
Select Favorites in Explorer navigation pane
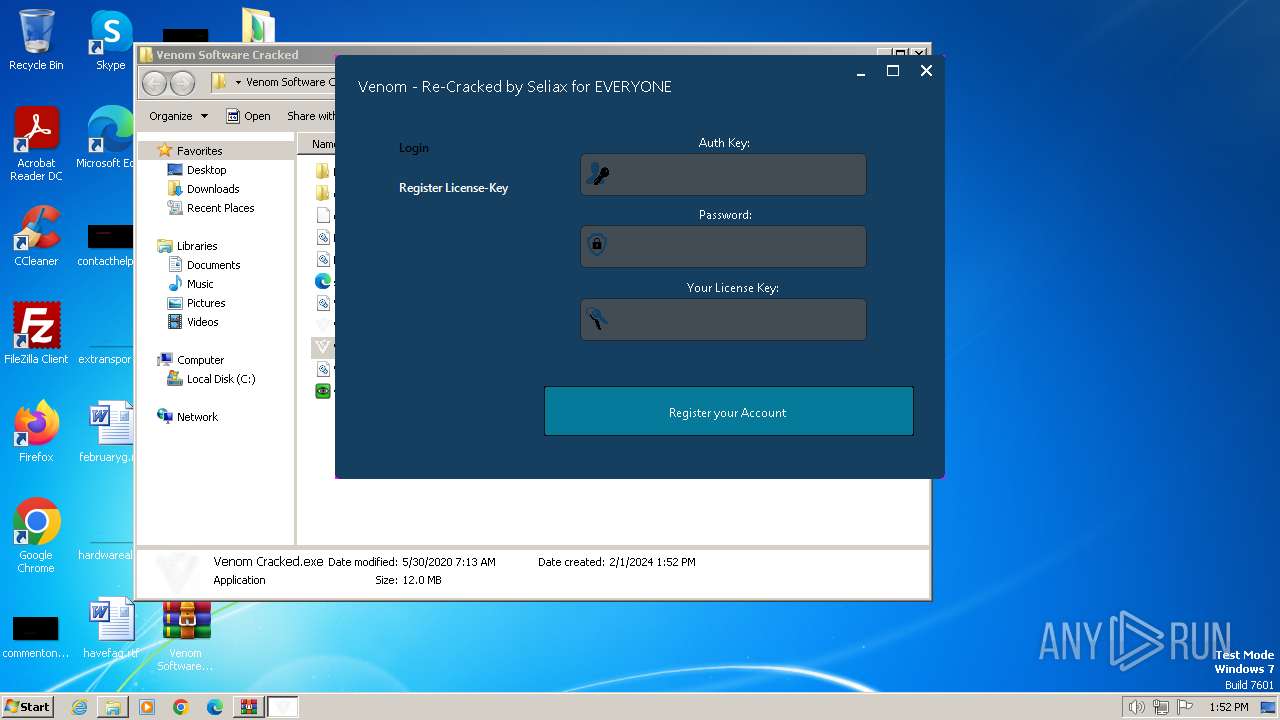click(199, 151)
